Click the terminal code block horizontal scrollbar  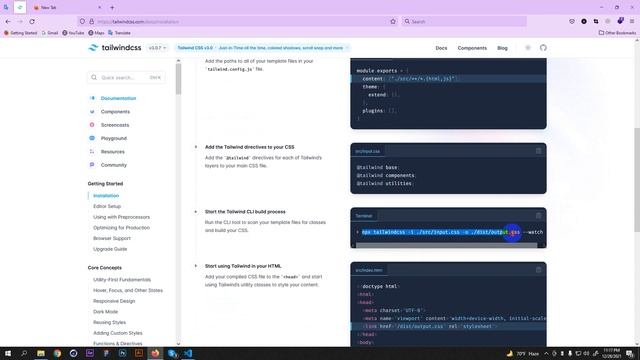(x=447, y=245)
